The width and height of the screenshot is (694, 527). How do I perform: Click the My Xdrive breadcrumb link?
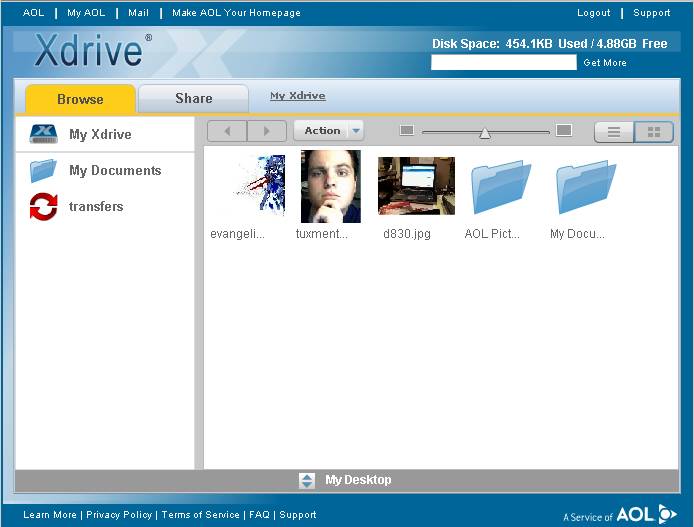pos(297,96)
